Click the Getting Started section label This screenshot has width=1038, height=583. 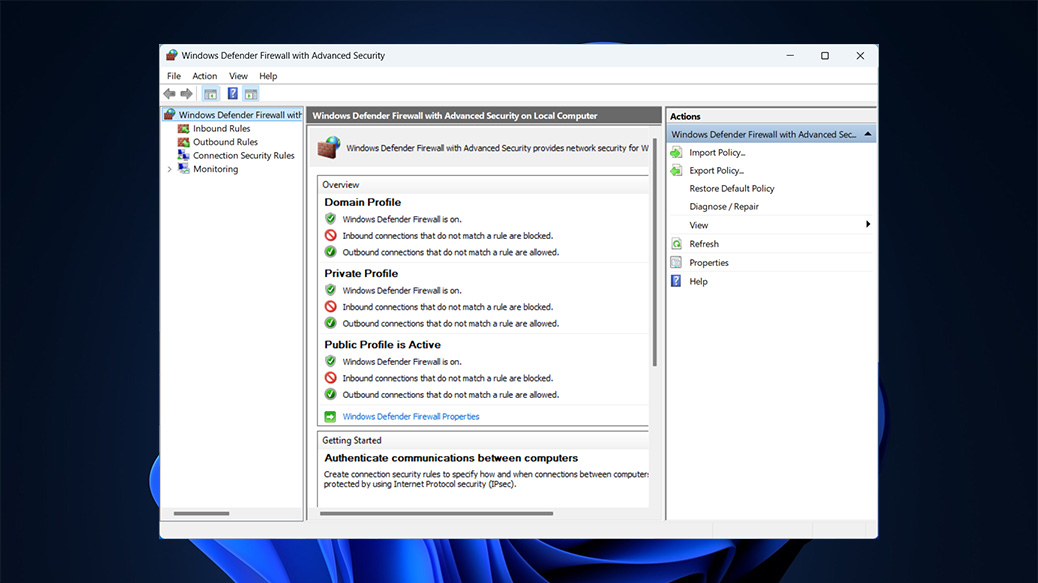(352, 440)
